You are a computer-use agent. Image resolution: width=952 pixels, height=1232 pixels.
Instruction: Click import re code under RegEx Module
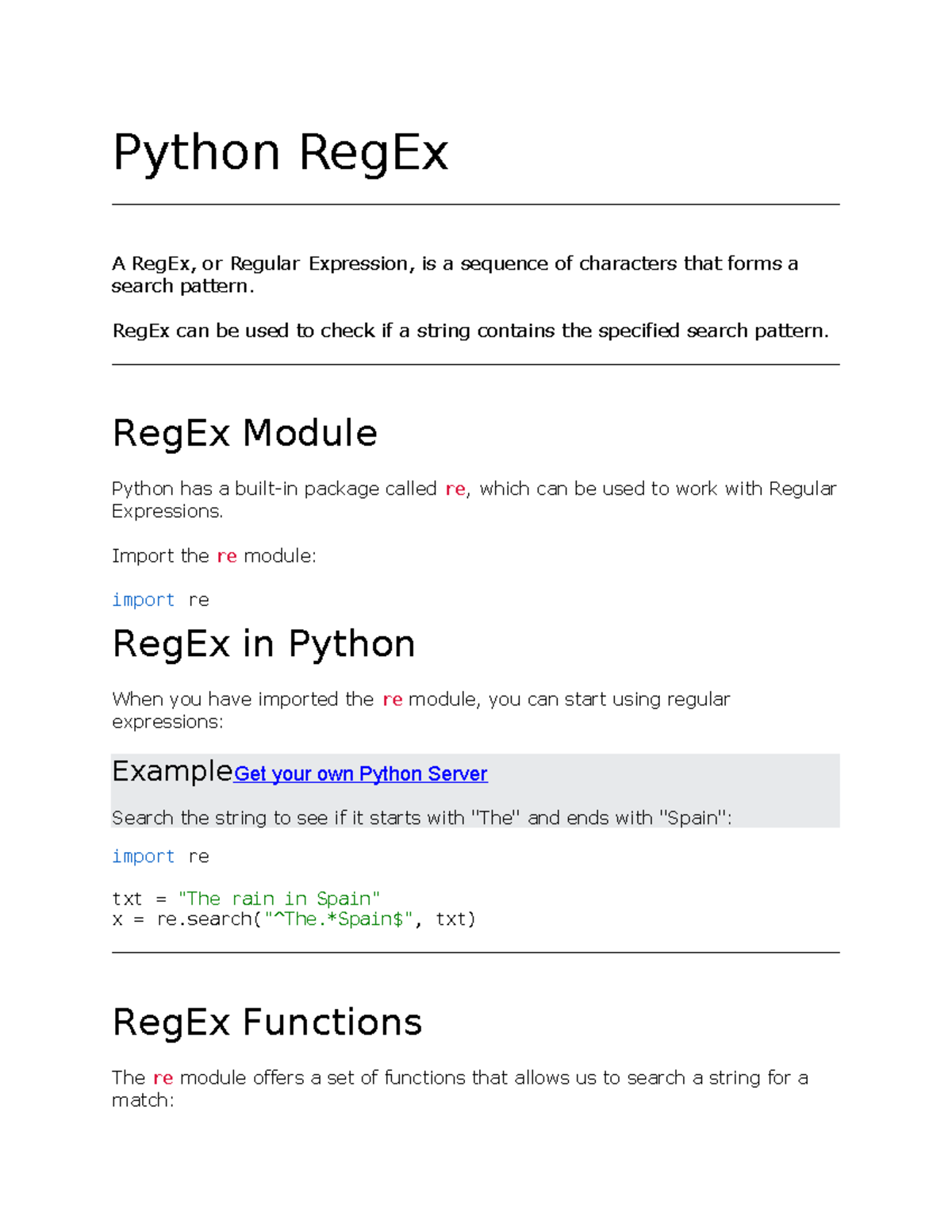160,601
